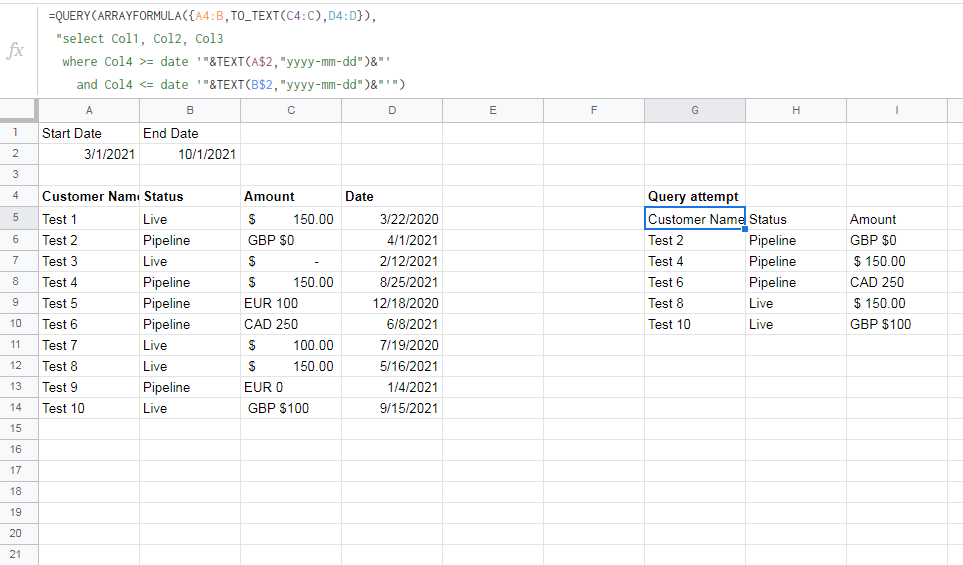The width and height of the screenshot is (963, 565).
Task: Click the 'Query attempt' label cell
Action: pyautogui.click(x=695, y=197)
